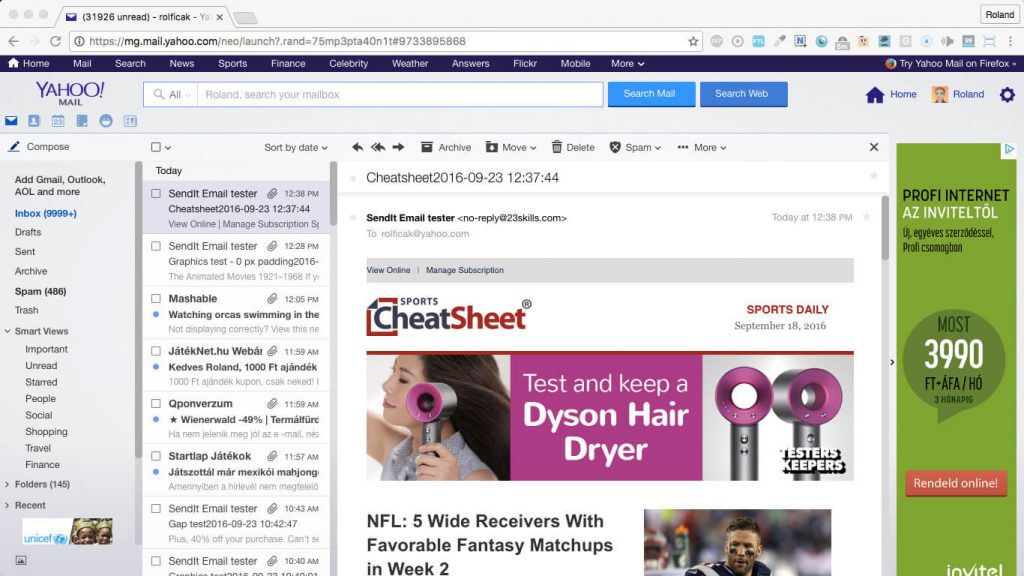
Task: Select all messages with the list header checkbox
Action: point(155,146)
